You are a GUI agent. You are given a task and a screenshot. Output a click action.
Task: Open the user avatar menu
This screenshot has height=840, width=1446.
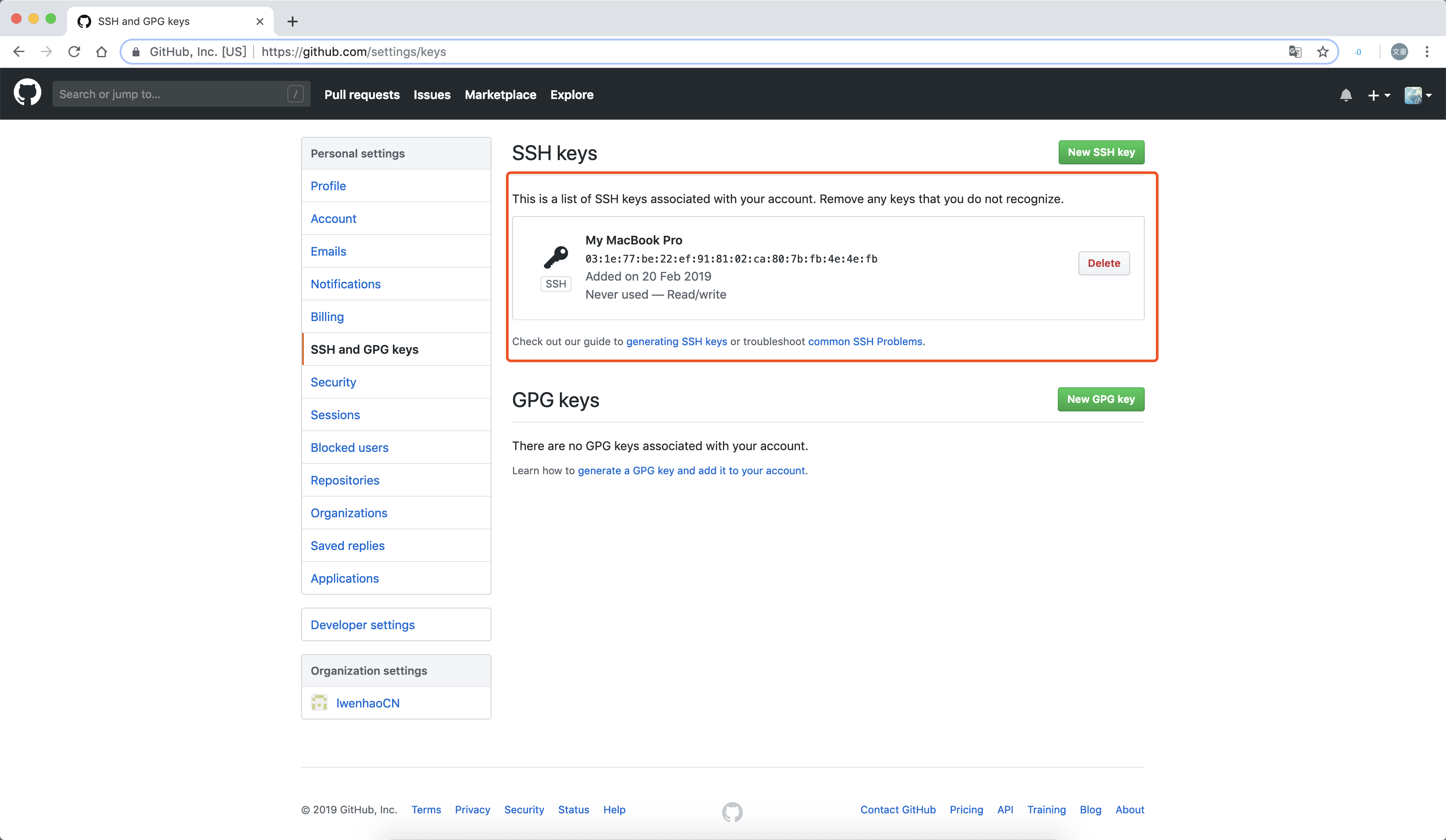tap(1417, 95)
